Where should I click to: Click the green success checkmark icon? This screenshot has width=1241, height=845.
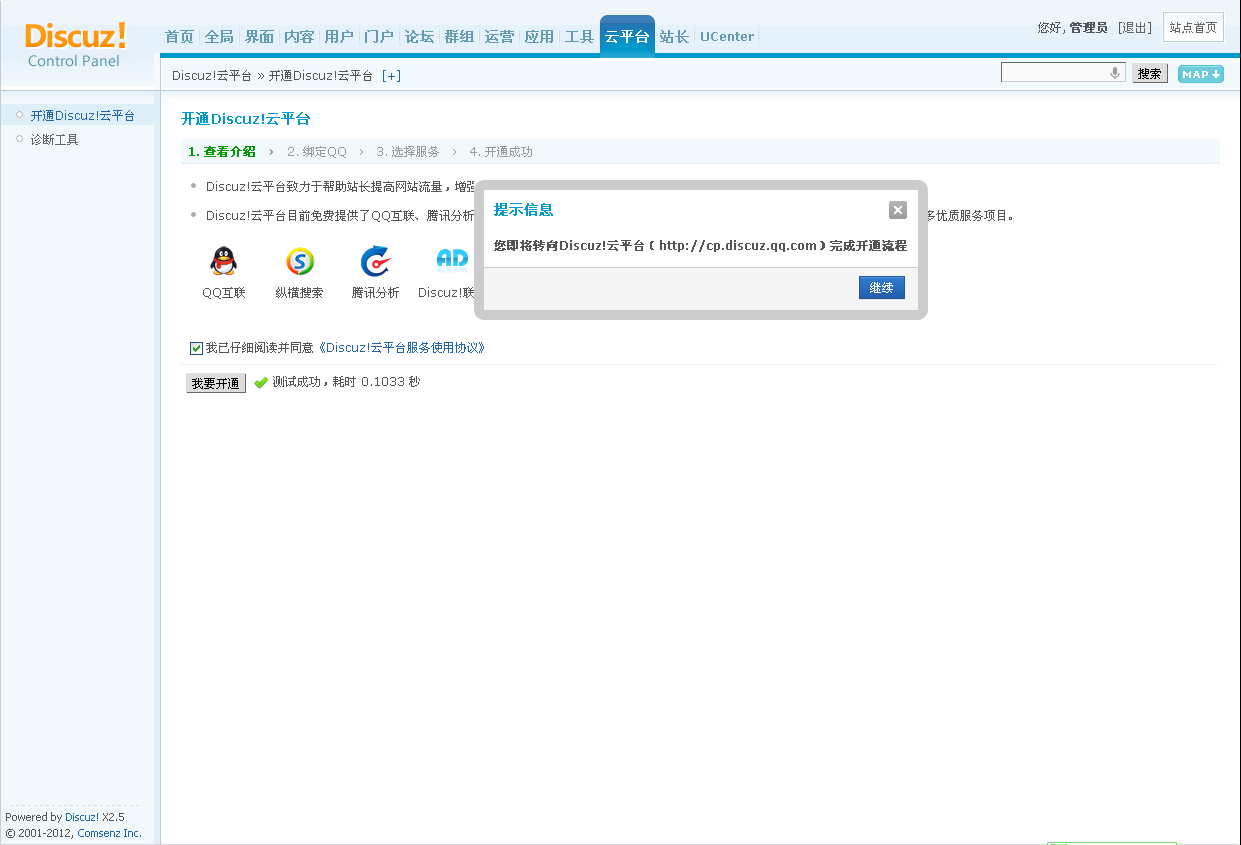(261, 382)
